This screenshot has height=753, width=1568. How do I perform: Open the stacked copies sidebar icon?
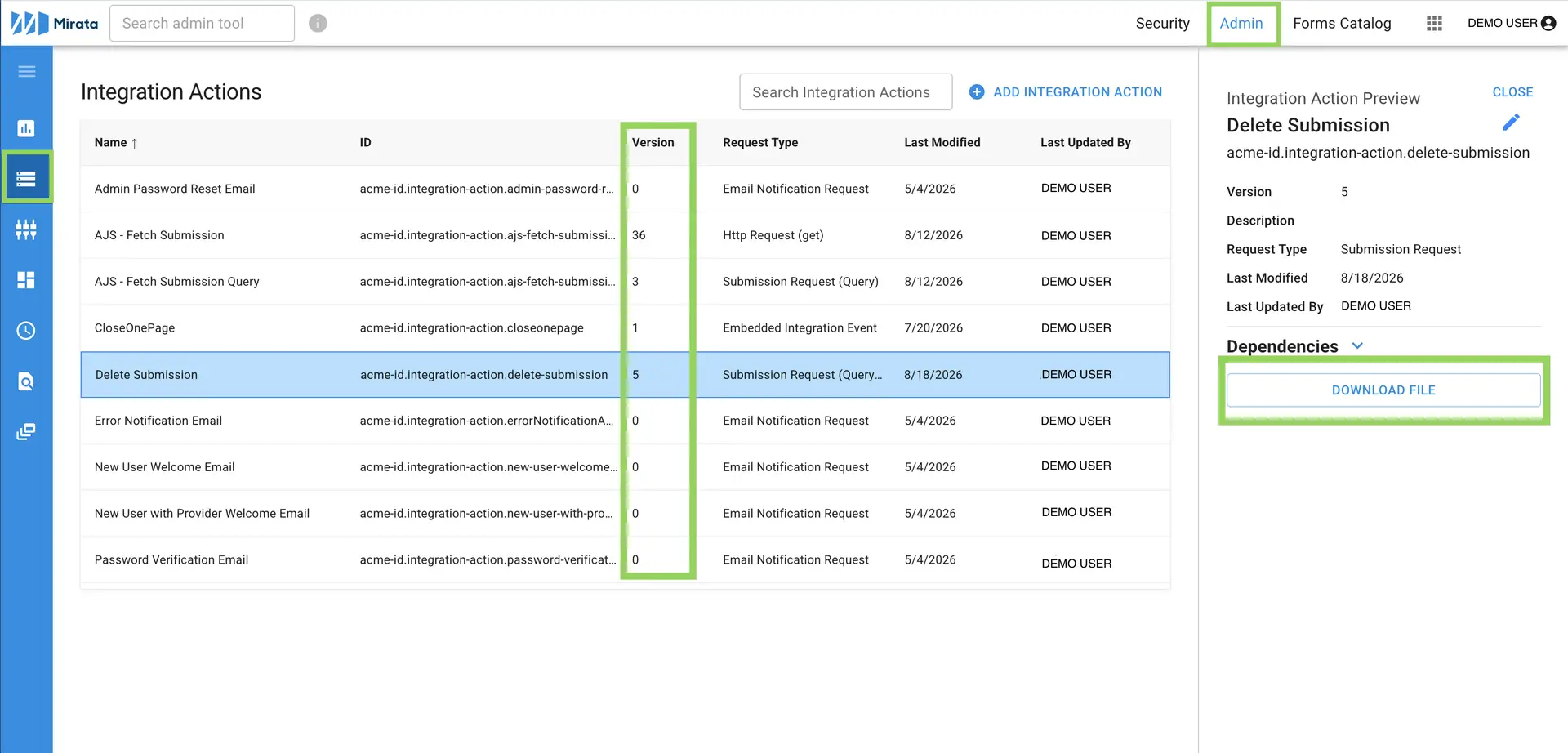(x=26, y=431)
